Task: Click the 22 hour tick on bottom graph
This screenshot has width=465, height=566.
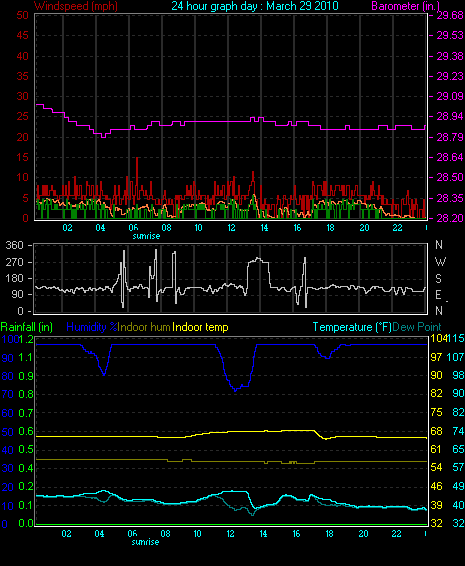Action: tap(396, 534)
